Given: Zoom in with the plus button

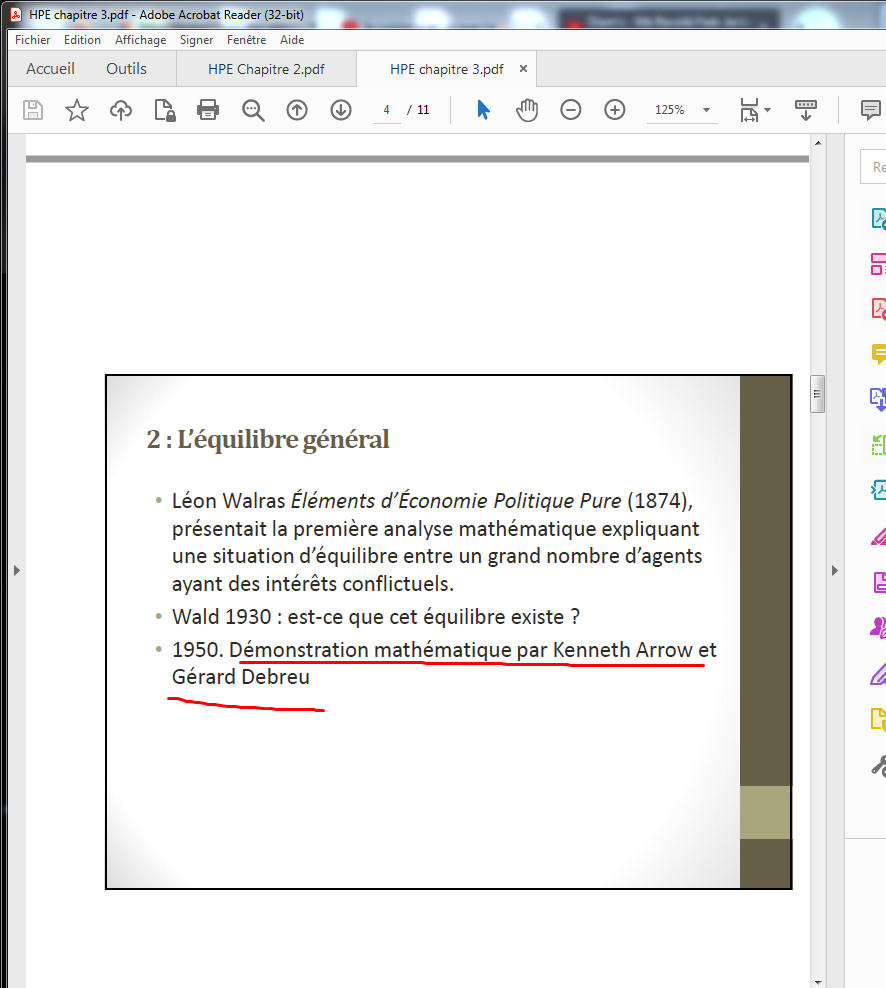Looking at the screenshot, I should (x=615, y=110).
